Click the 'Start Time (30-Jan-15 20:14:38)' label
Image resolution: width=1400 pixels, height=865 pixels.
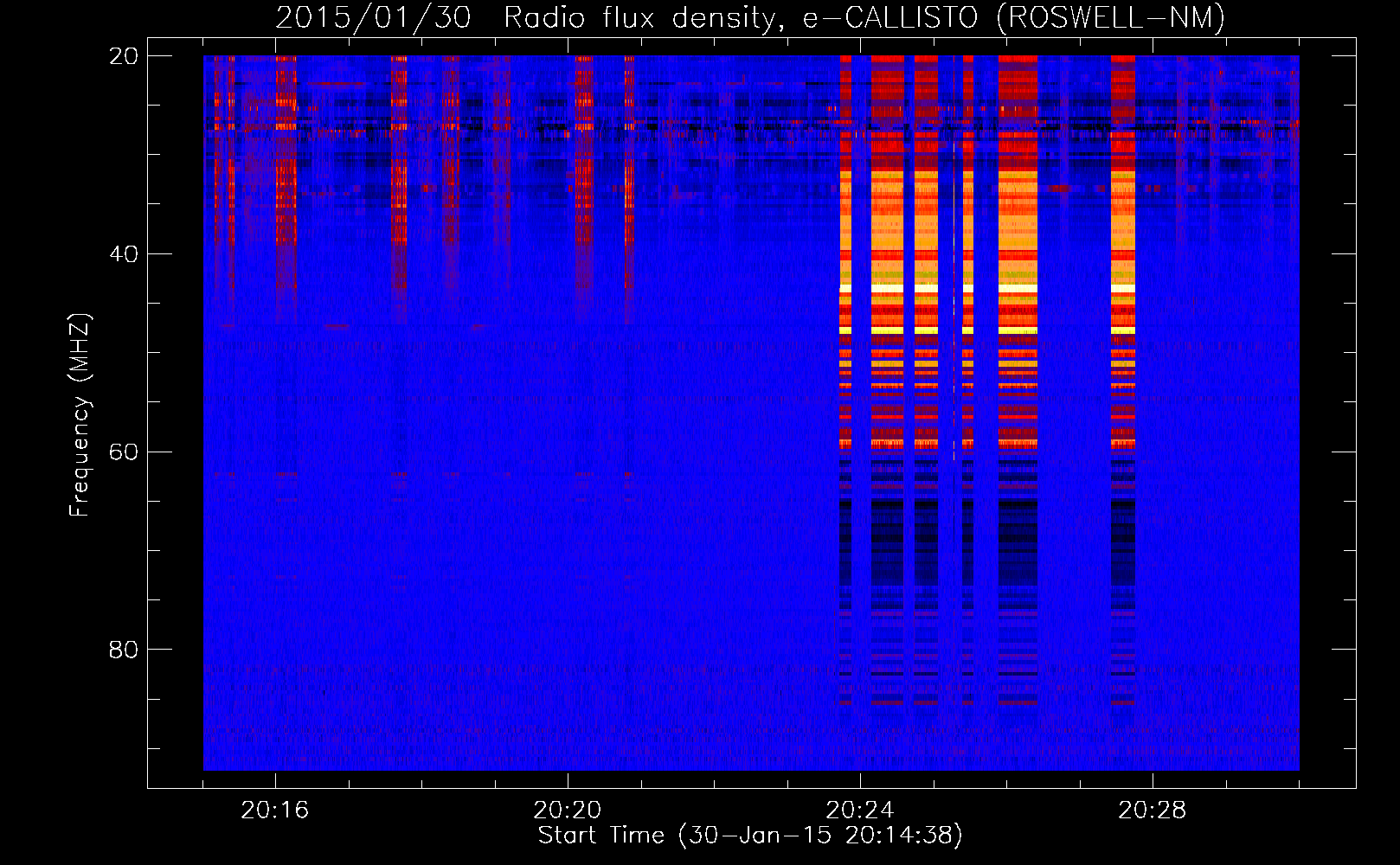(750, 836)
